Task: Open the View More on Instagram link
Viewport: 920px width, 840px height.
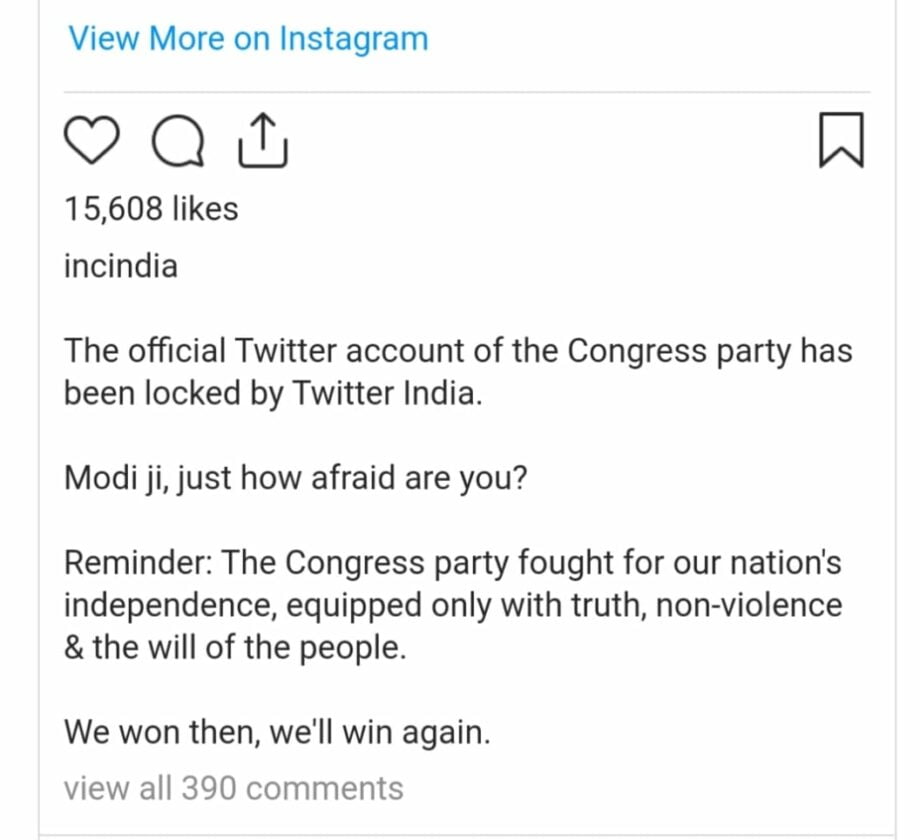Action: [247, 39]
